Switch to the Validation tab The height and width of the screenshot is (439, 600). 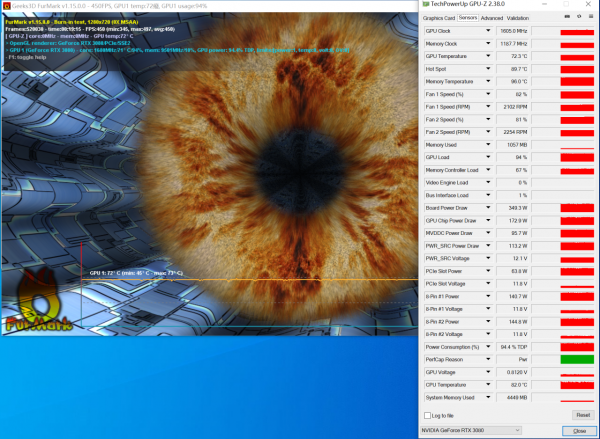pyautogui.click(x=518, y=18)
